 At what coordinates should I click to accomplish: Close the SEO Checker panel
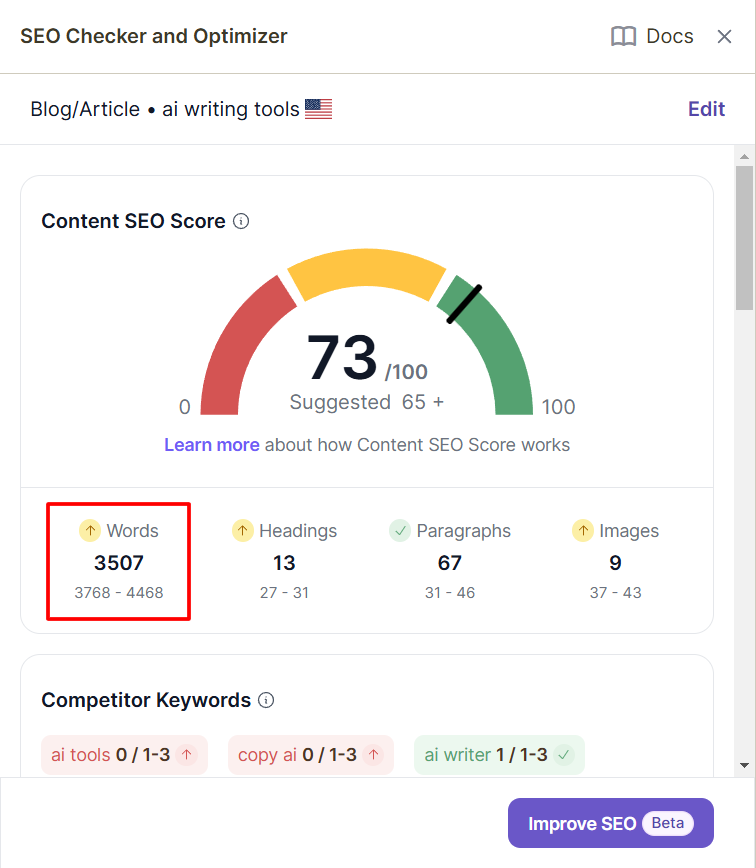725,37
